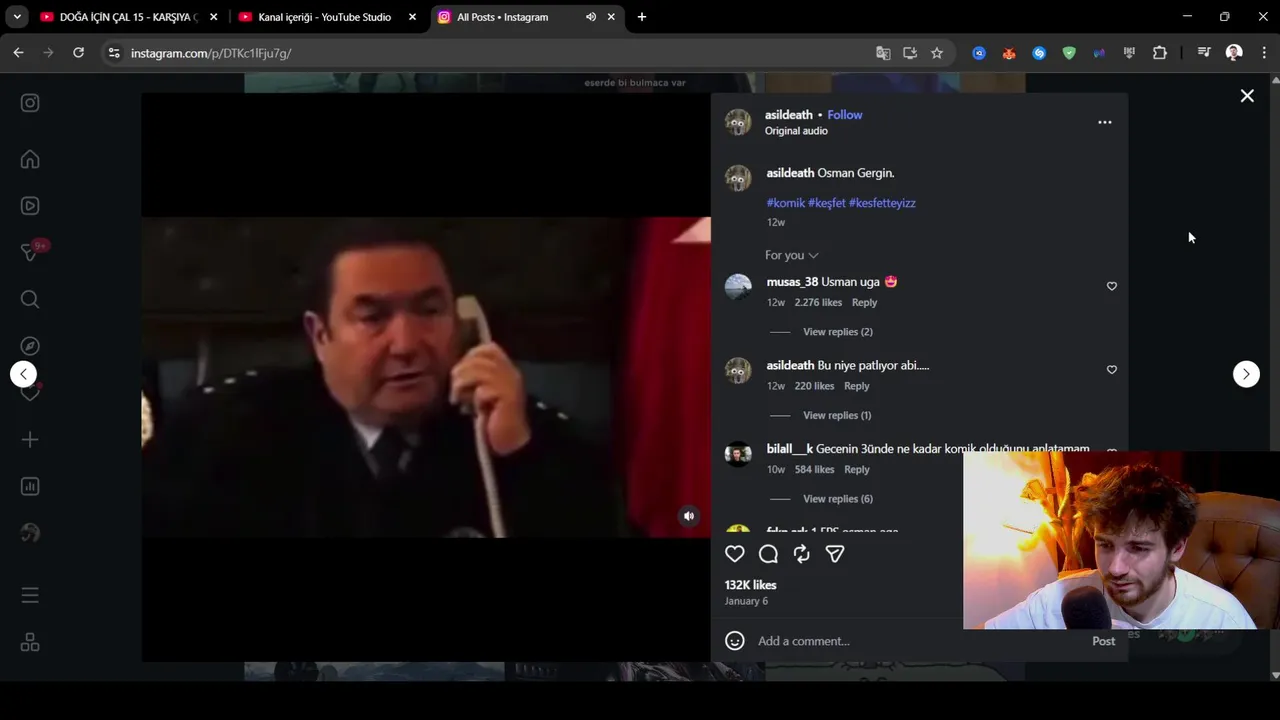
Task: Open Google Translate icon in address bar
Action: (883, 53)
